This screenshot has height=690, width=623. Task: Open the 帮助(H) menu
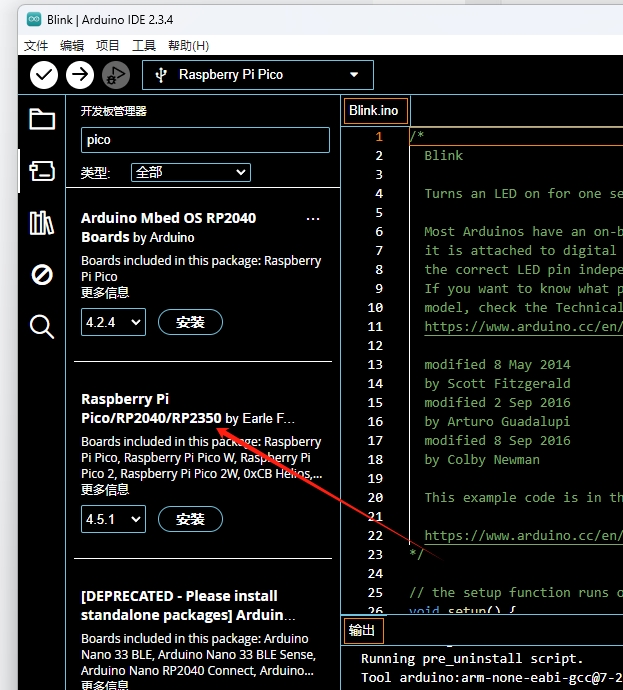[188, 45]
